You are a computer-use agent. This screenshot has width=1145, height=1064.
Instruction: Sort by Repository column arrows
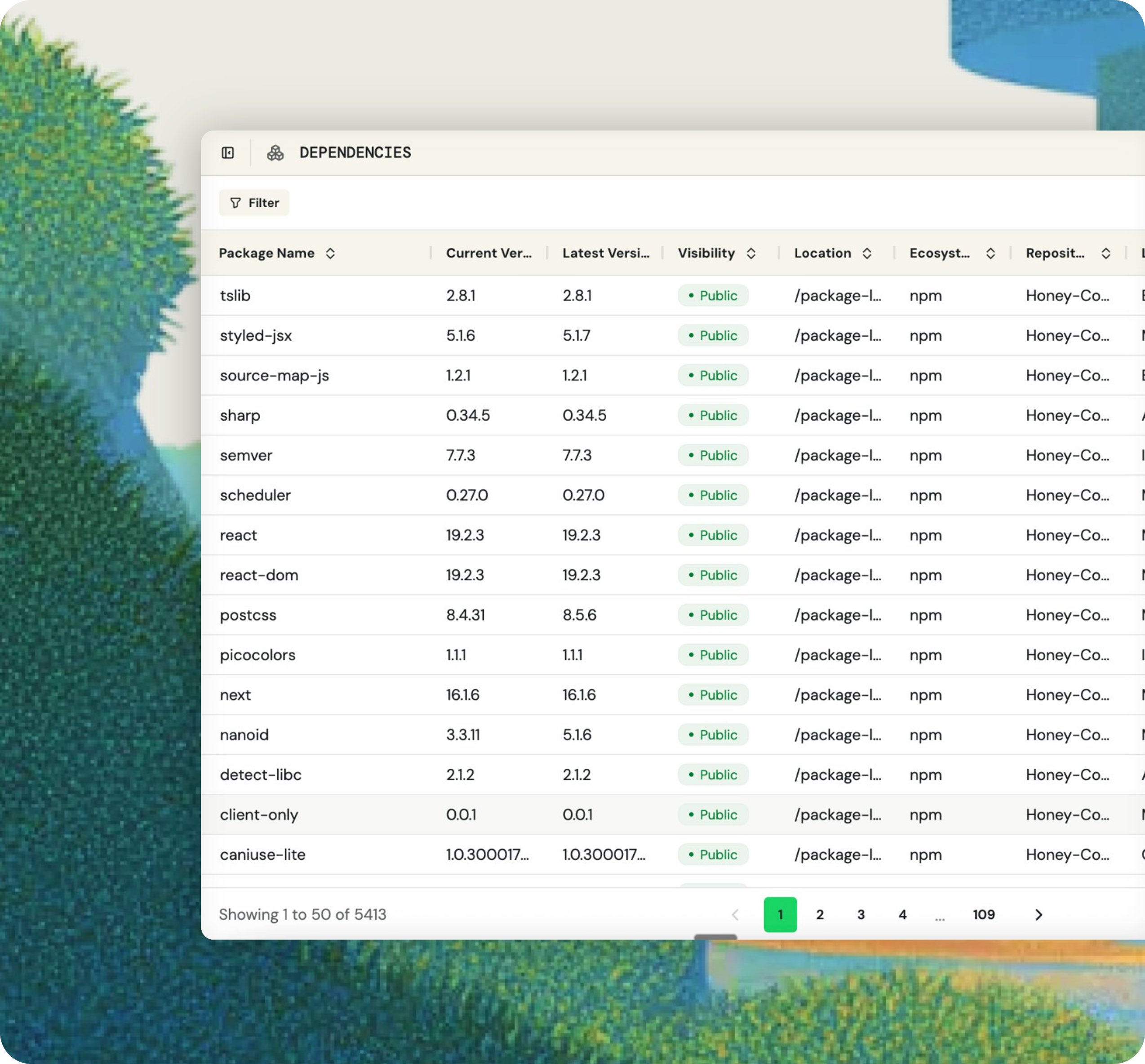coord(1105,254)
